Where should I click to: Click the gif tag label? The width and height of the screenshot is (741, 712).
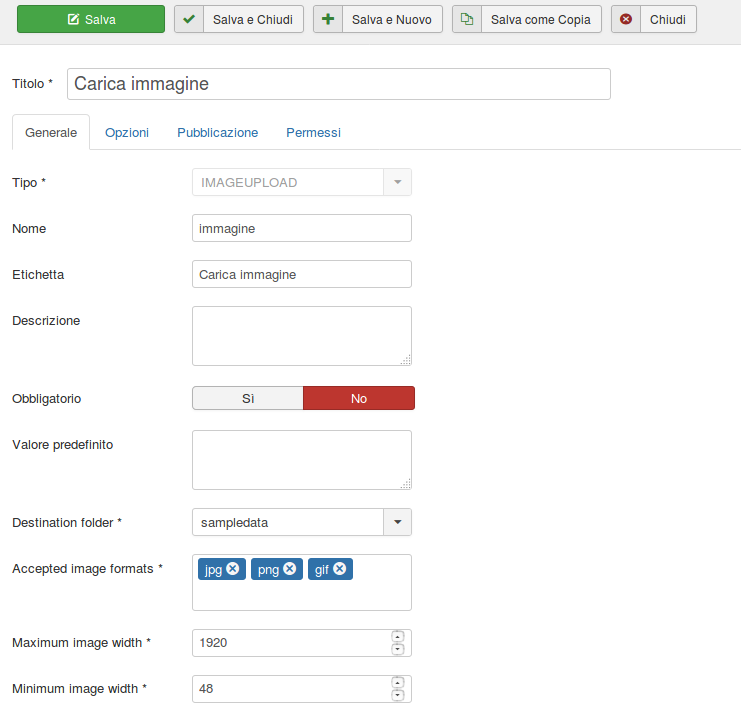(x=321, y=570)
